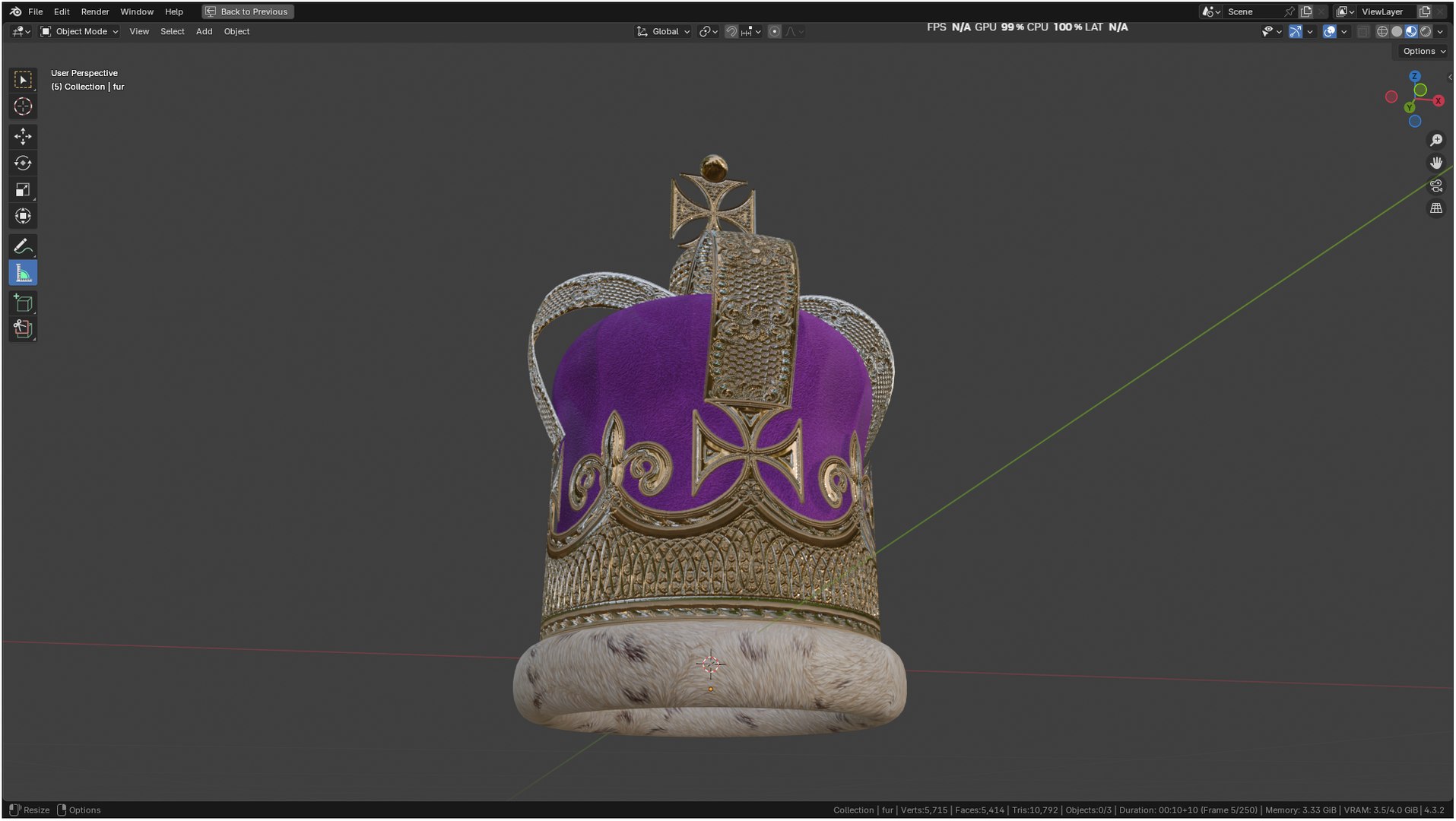Open Global transform orientation dropdown
The image size is (1456, 821).
tap(663, 31)
